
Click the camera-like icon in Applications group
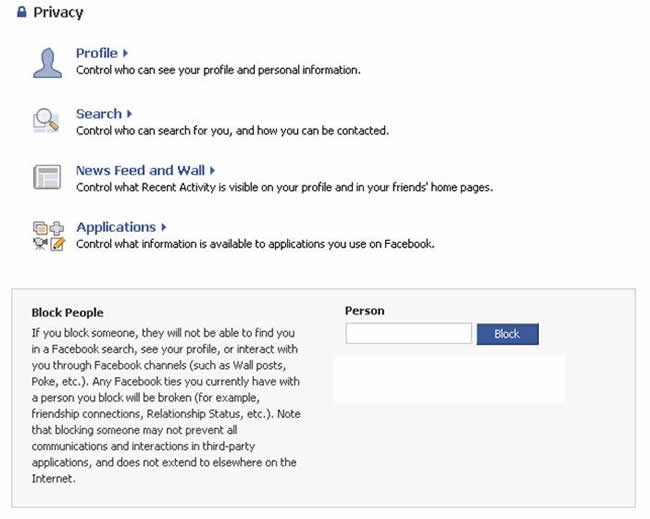[x=40, y=244]
